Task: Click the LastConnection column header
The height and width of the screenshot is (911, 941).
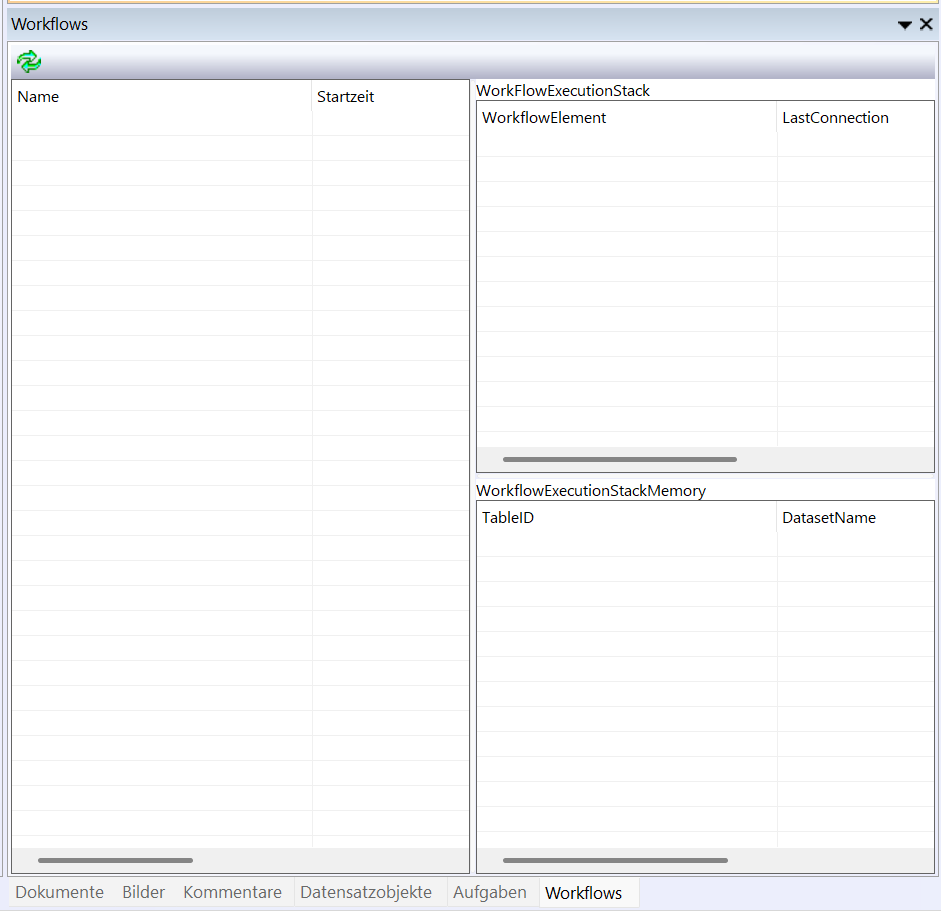Action: [x=854, y=118]
